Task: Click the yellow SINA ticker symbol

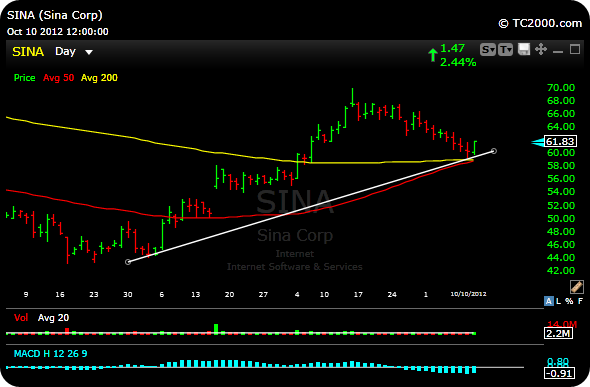Action: pyautogui.click(x=28, y=52)
